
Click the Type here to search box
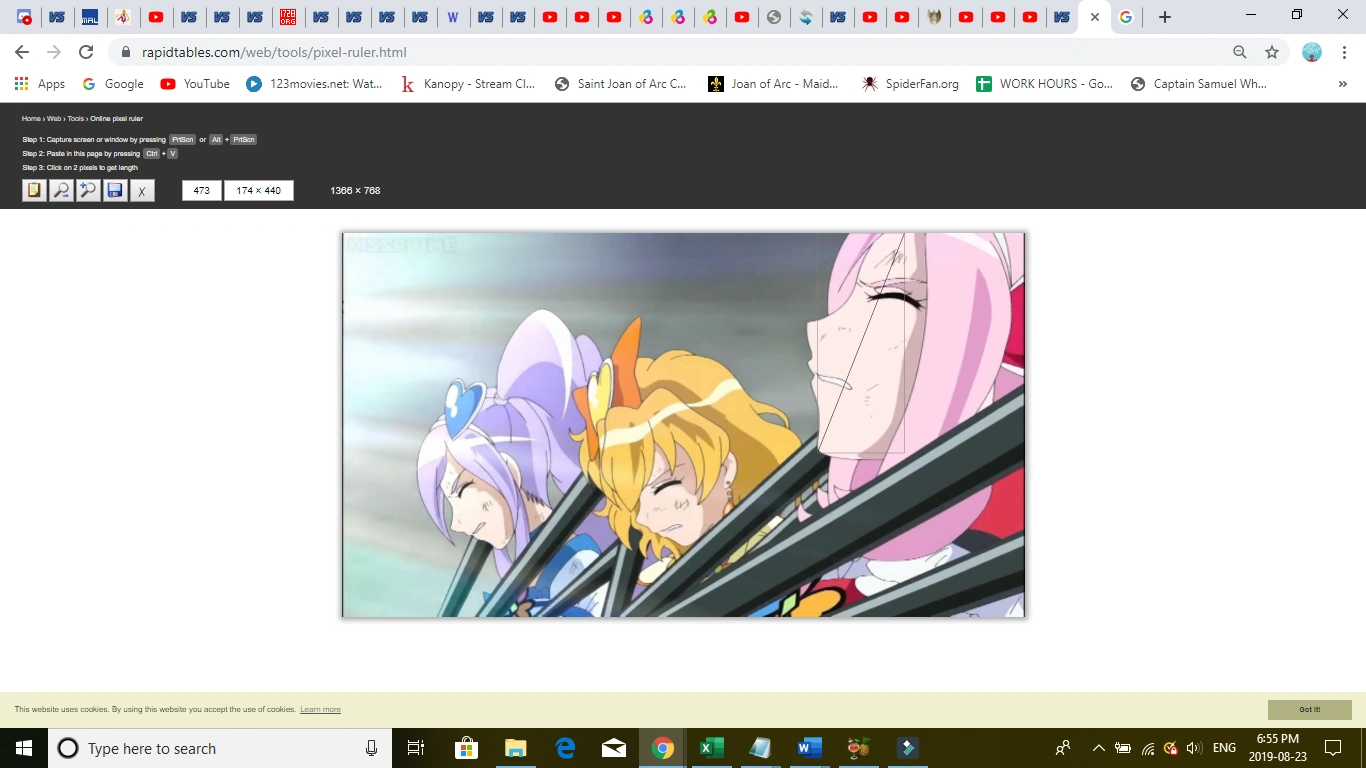222,748
